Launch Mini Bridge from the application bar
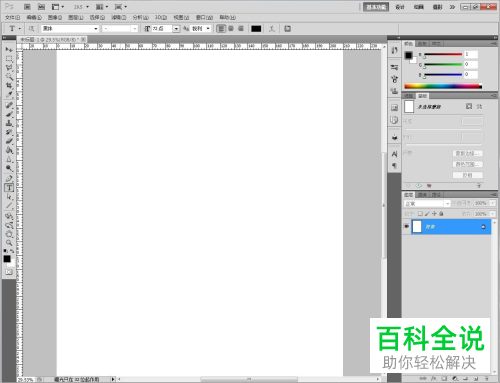Viewport: 500px width, 383px height. click(x=41, y=7)
